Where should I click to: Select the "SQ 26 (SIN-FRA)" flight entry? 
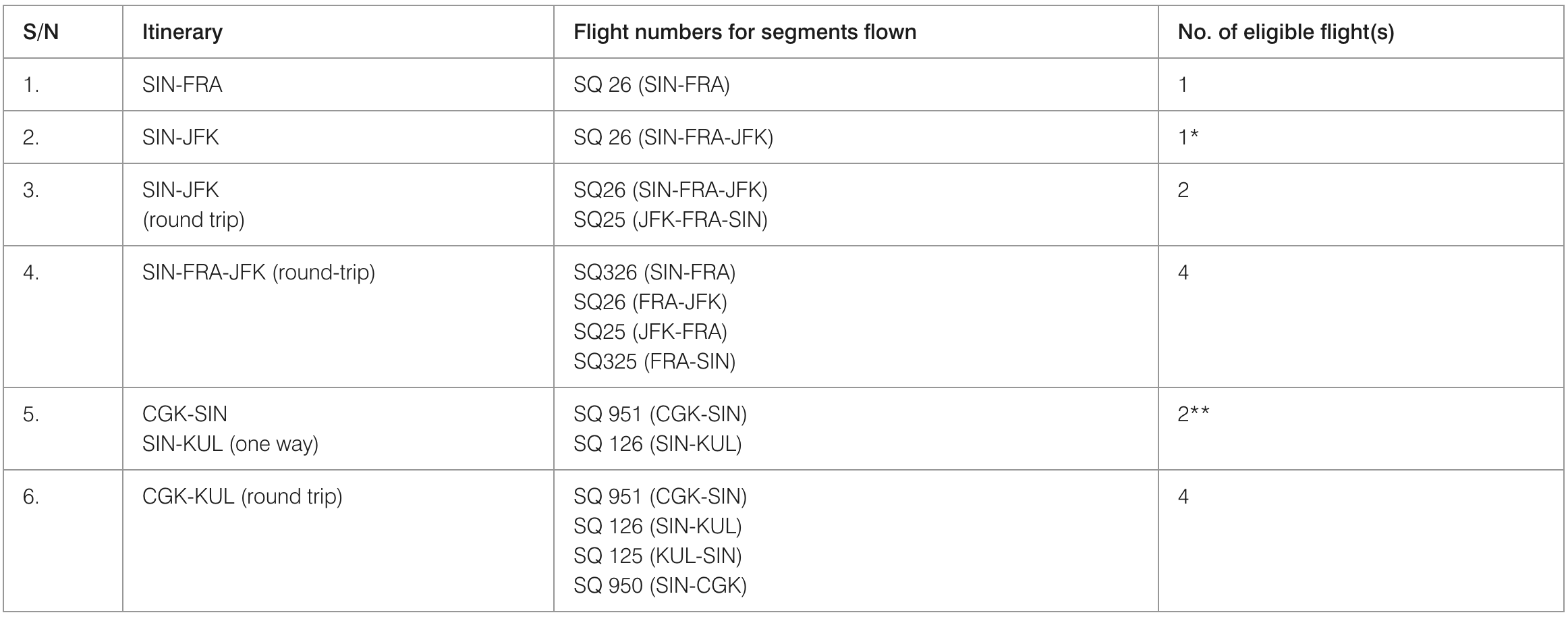tap(652, 85)
